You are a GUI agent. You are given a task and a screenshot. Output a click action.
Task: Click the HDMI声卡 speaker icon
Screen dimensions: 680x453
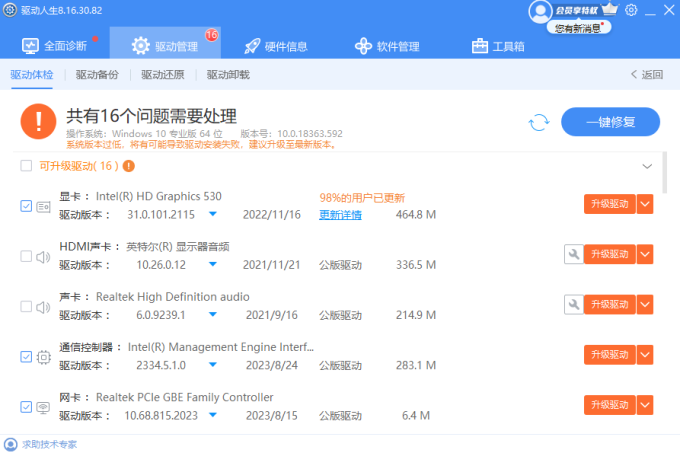[43, 257]
